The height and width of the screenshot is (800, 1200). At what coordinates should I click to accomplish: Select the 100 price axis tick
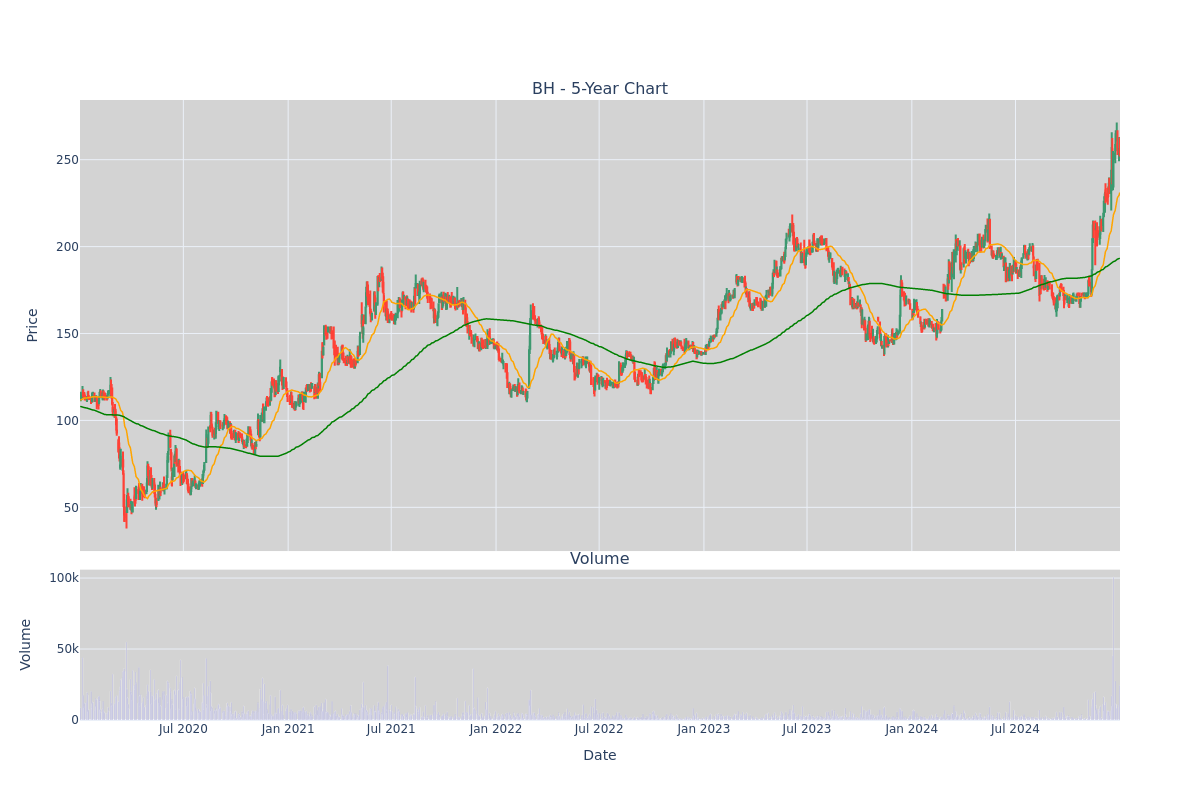[x=66, y=421]
